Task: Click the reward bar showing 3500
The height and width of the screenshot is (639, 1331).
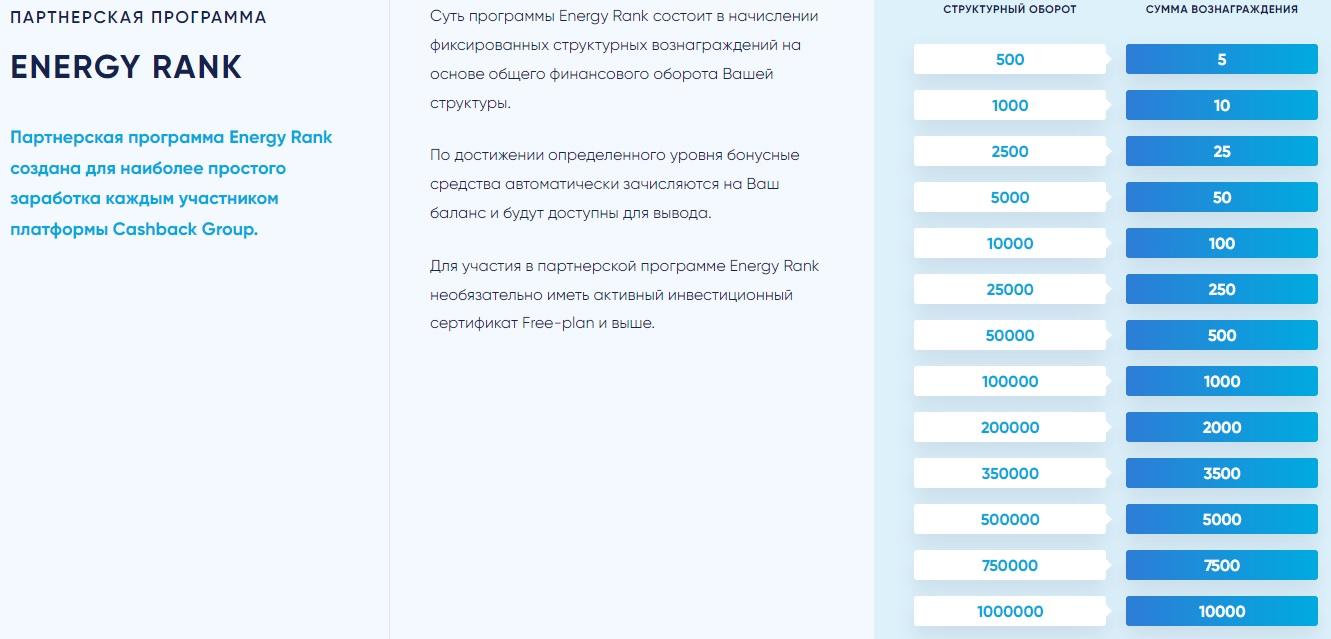Action: click(1222, 473)
